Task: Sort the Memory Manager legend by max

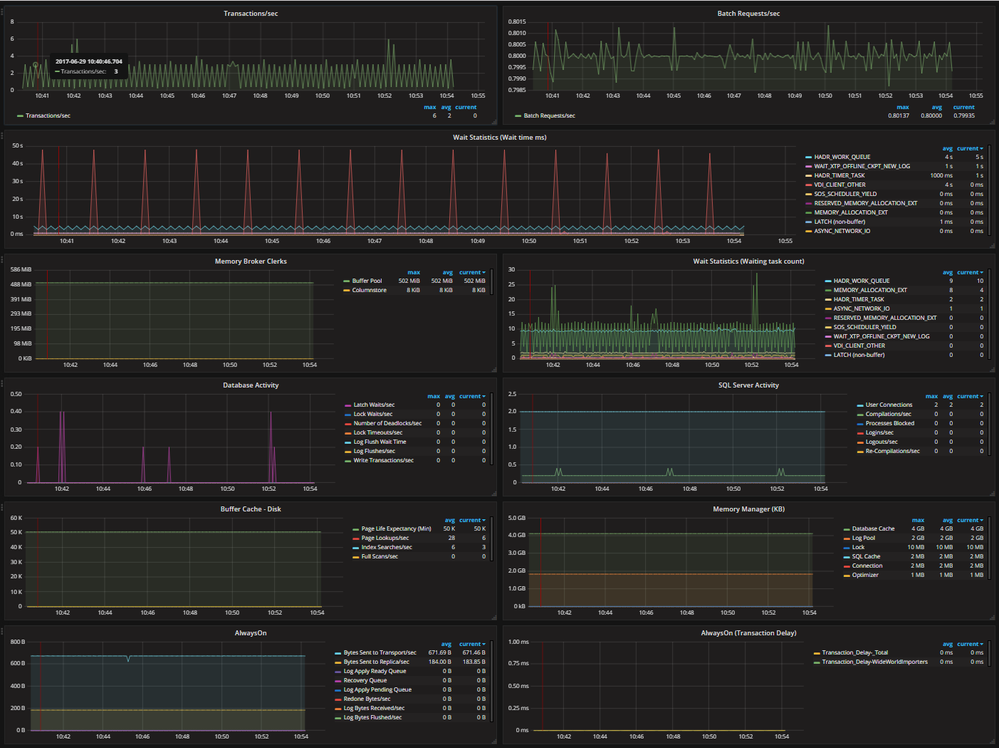Action: click(917, 520)
